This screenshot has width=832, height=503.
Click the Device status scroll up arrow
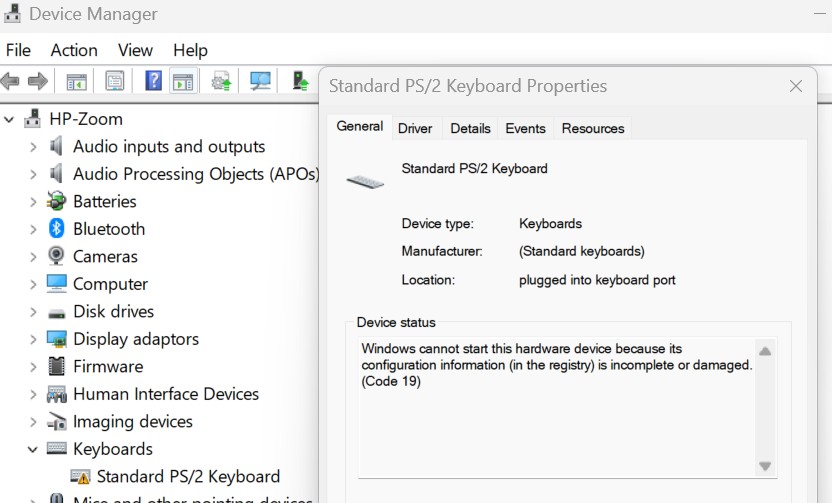pos(765,351)
